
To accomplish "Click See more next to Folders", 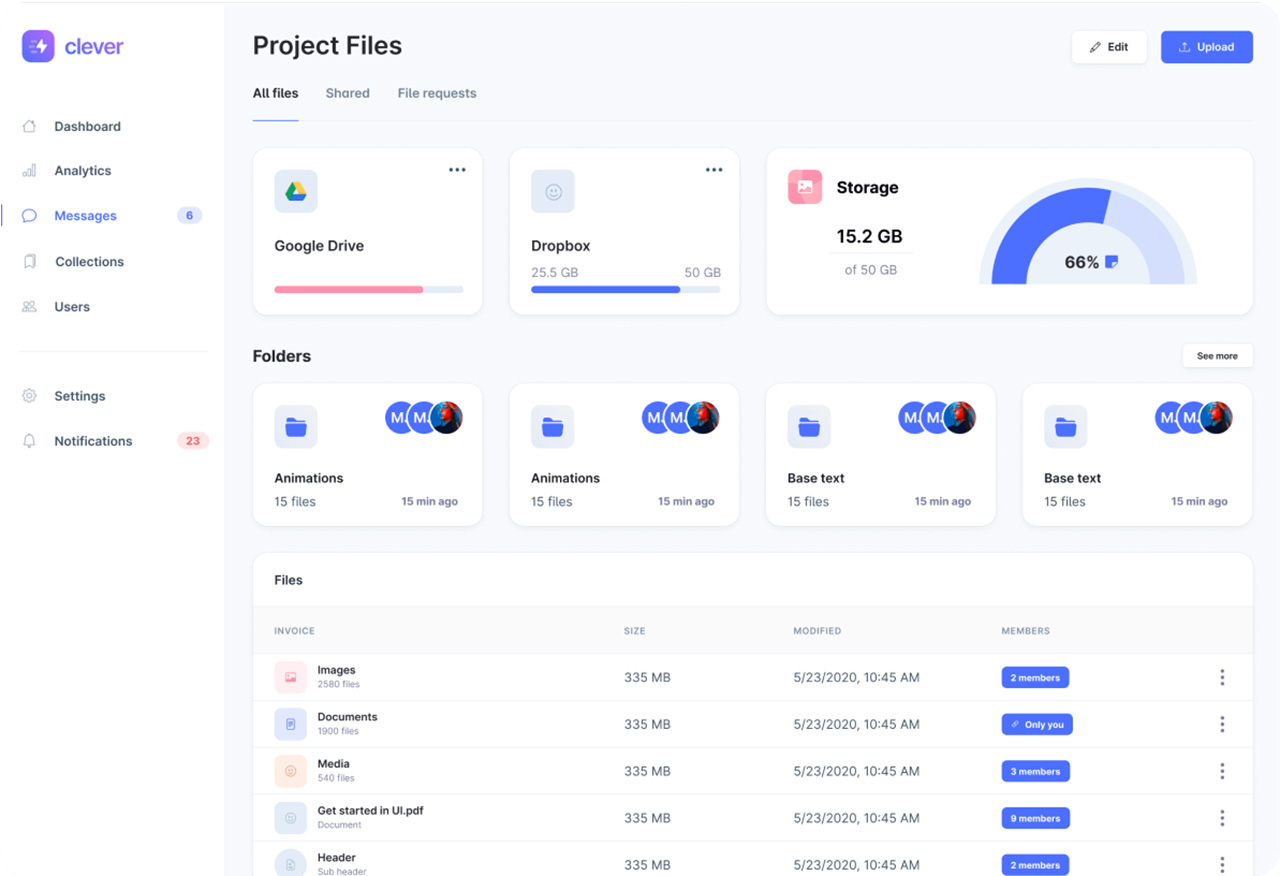I will pos(1217,356).
